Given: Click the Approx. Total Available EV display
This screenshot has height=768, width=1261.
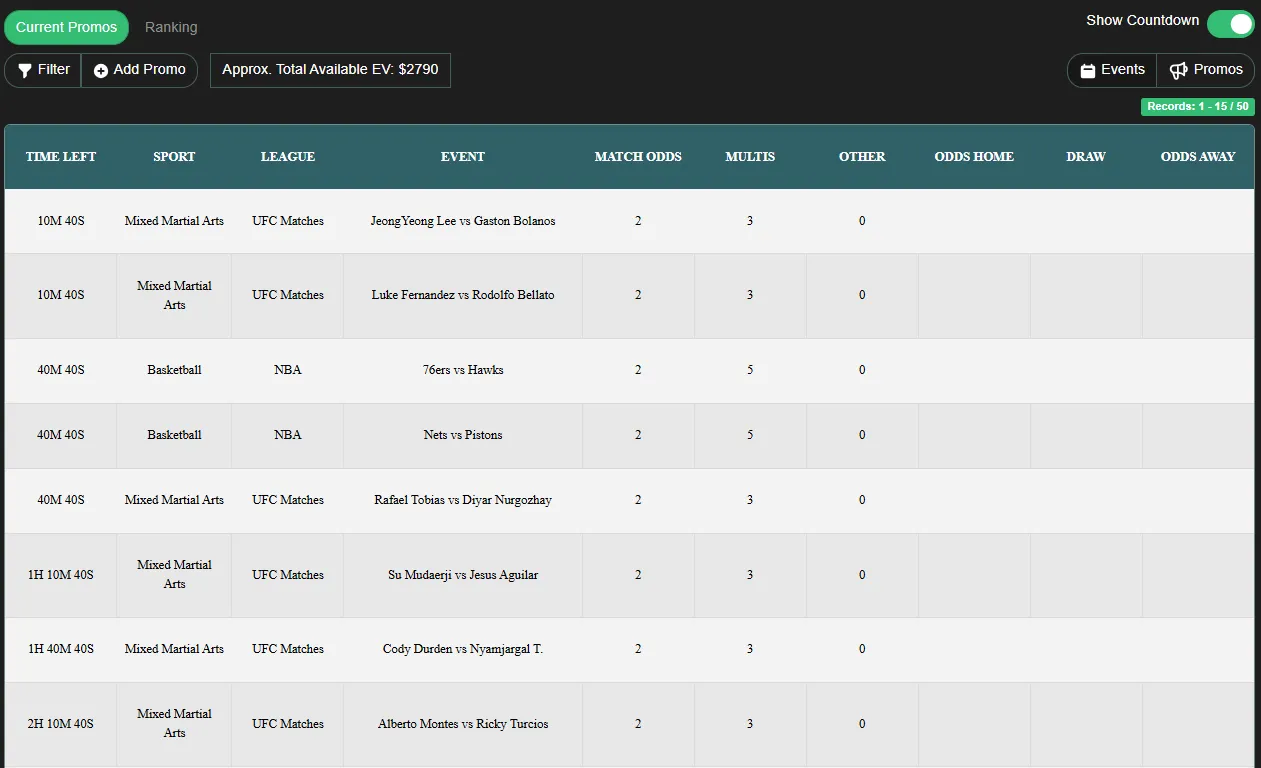Looking at the screenshot, I should click(330, 70).
